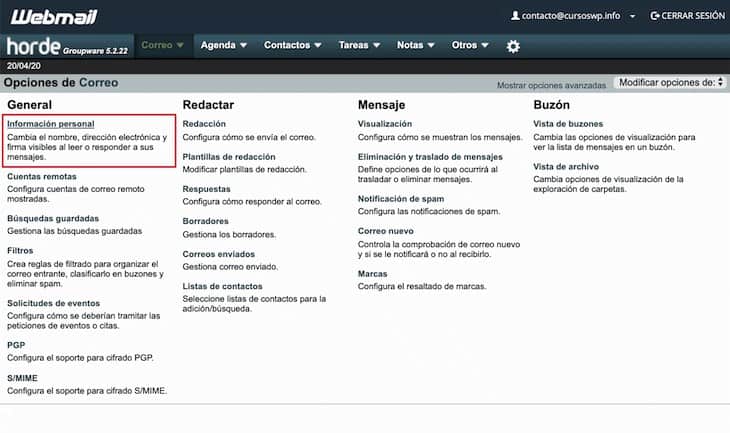
Task: Expand the Contactos menu
Action: pyautogui.click(x=292, y=45)
